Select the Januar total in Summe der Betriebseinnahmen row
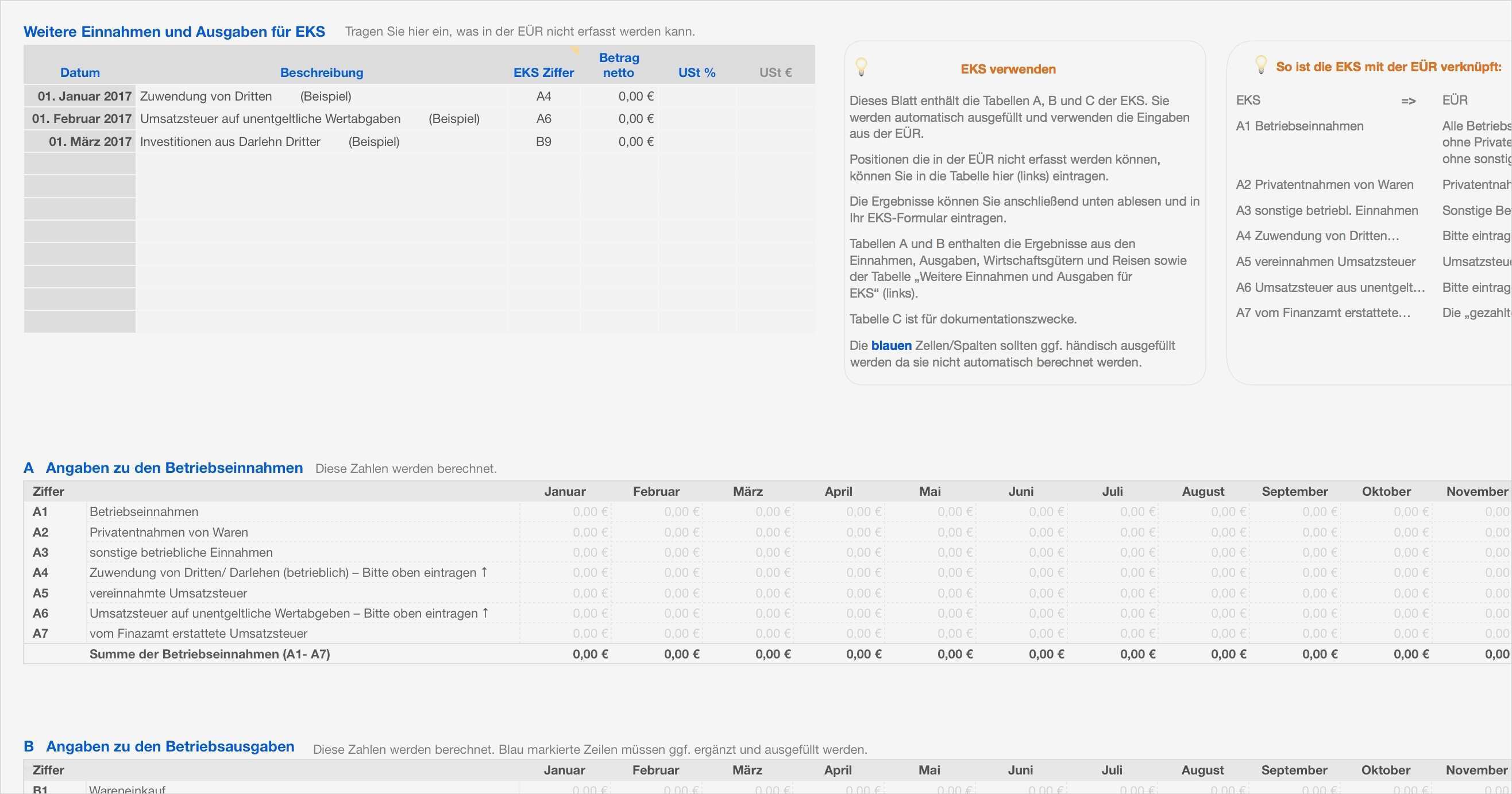Viewport: 1512px width, 794px height. click(x=590, y=654)
